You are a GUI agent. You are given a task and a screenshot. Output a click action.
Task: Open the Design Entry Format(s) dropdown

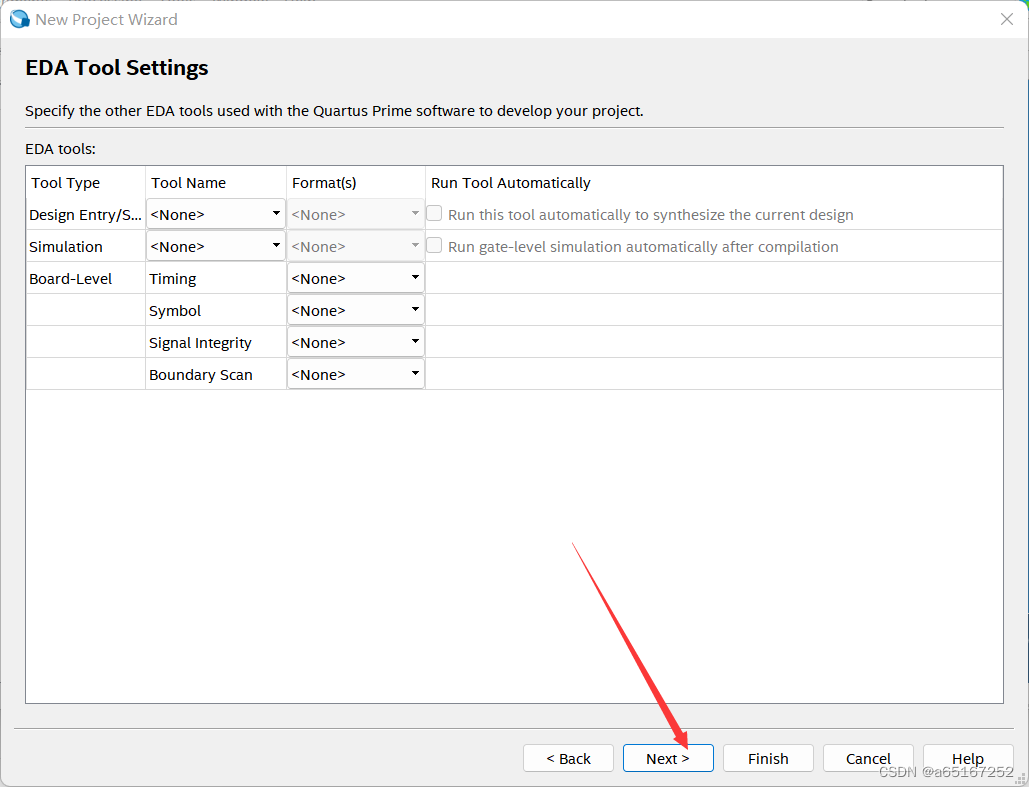point(356,214)
